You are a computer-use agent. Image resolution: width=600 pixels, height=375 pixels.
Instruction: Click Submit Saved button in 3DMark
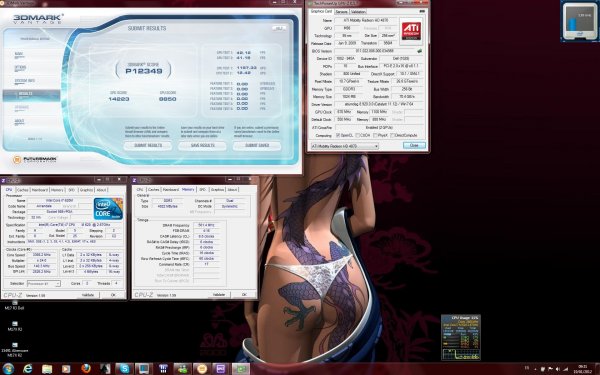click(257, 145)
